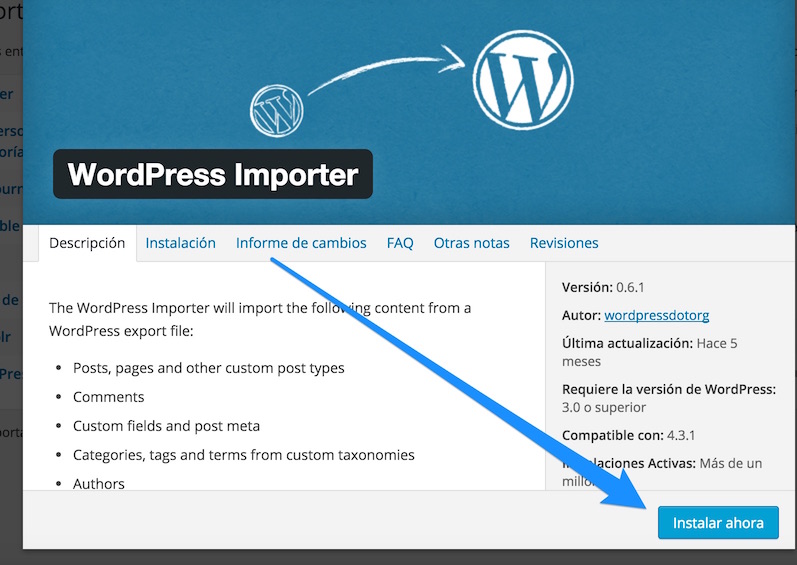Viewport: 797px width, 565px height.
Task: Click the Instalar ahora button
Action: coord(718,522)
